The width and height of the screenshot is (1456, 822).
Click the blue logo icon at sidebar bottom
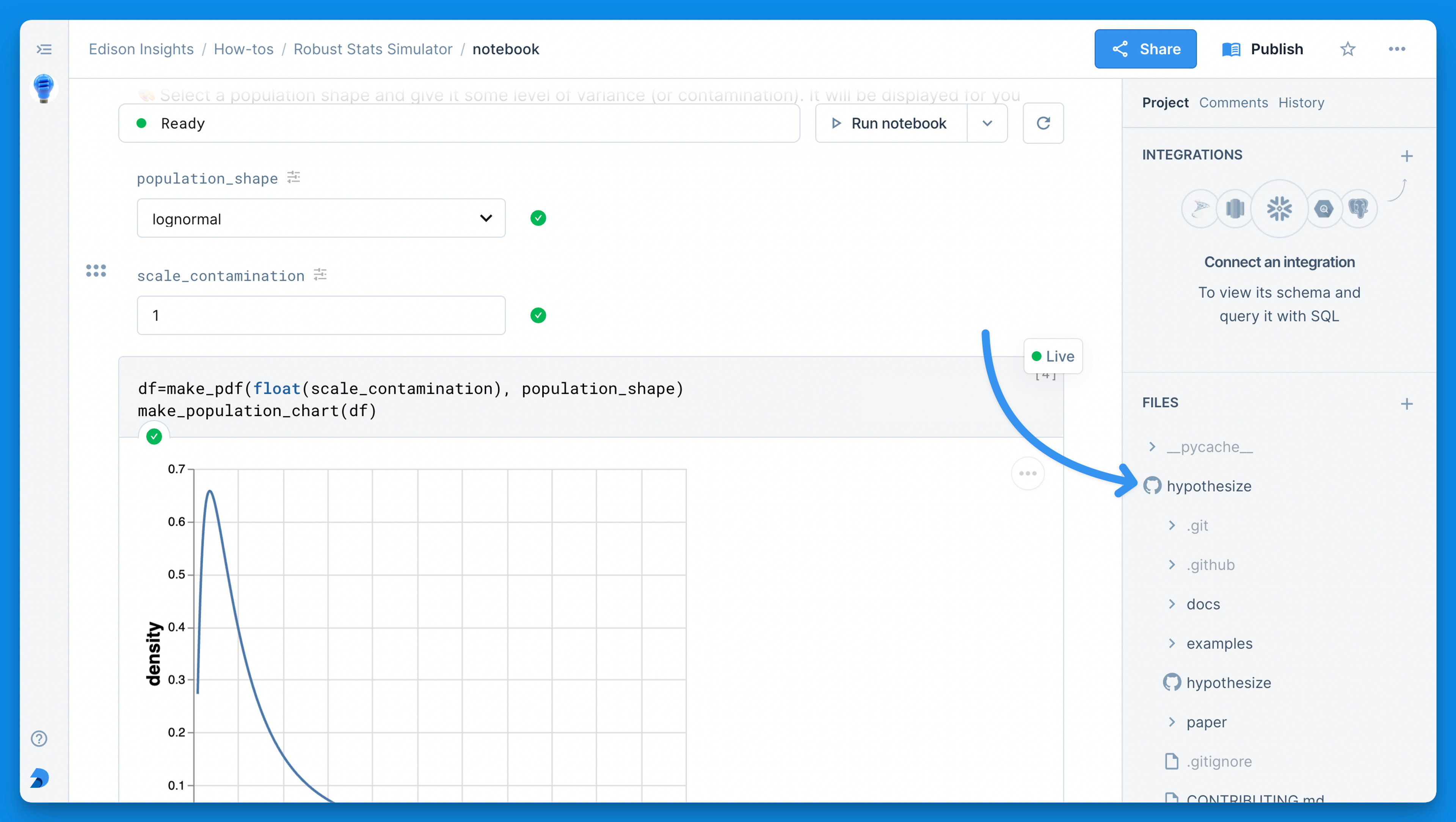[x=39, y=778]
